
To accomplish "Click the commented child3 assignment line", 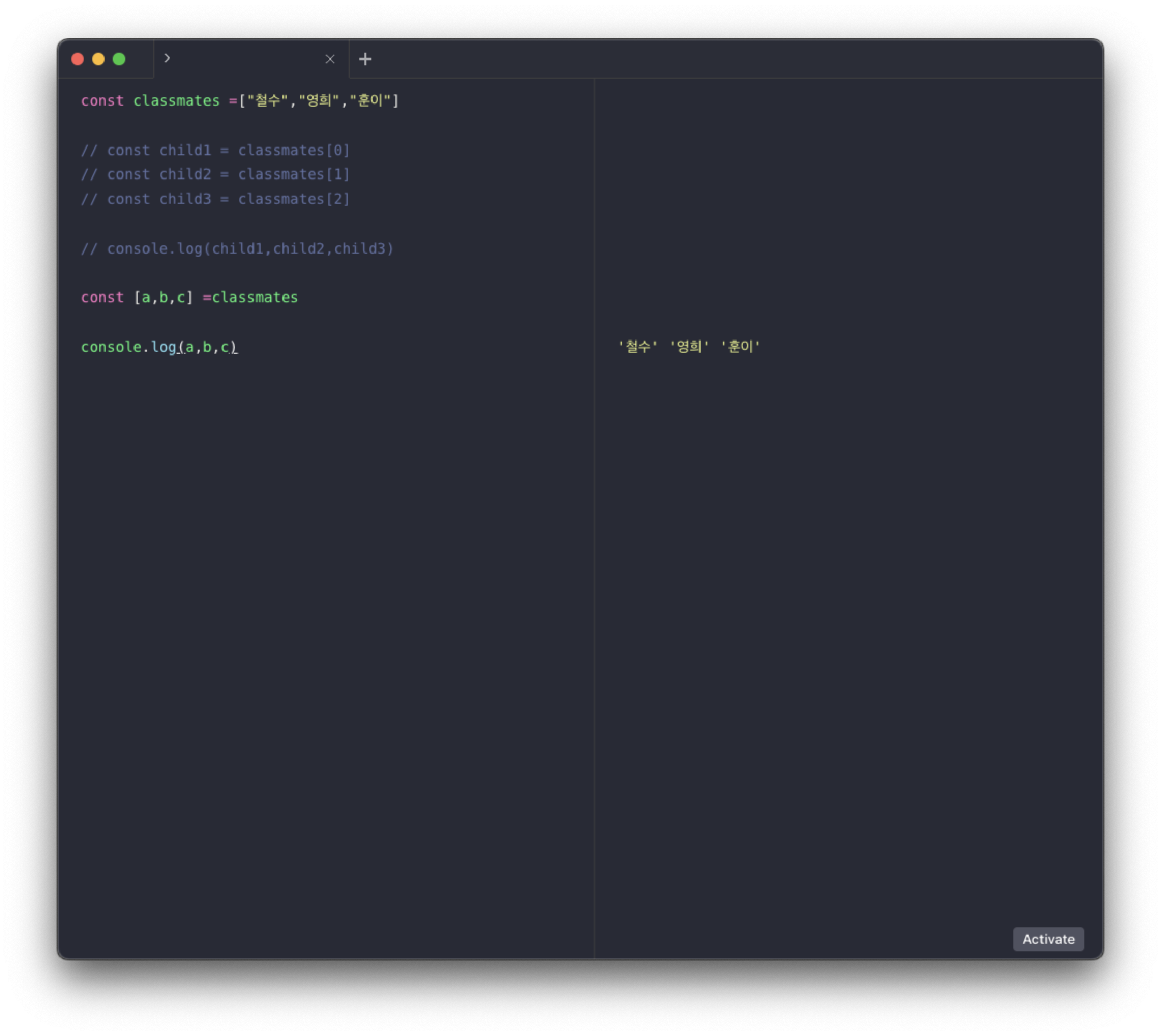I will click(x=215, y=199).
